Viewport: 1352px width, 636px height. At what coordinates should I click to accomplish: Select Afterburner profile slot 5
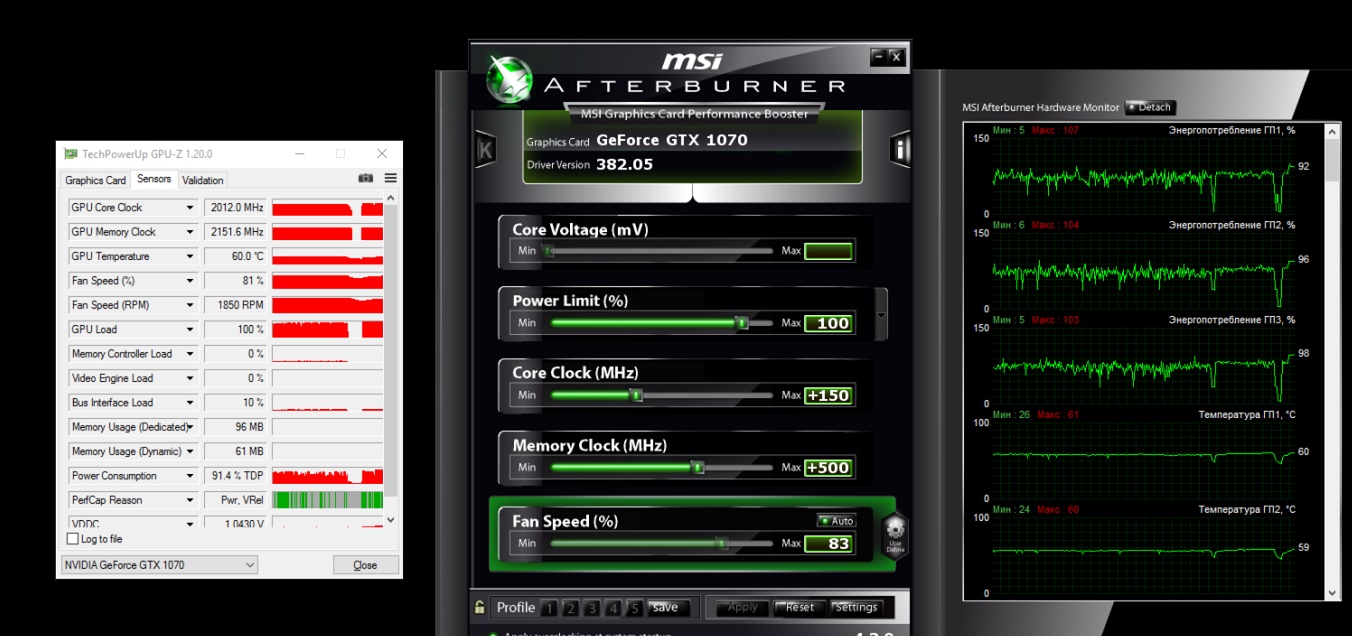[x=633, y=608]
